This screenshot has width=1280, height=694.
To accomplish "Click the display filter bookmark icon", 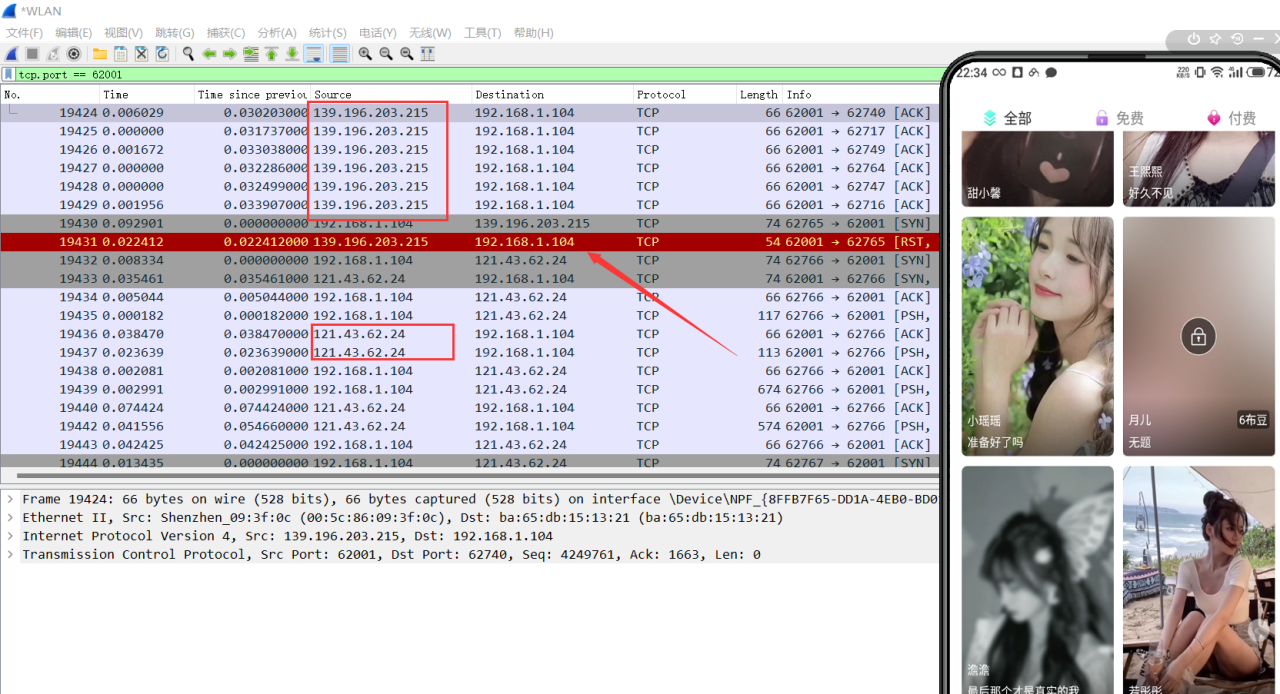I will click(x=8, y=74).
